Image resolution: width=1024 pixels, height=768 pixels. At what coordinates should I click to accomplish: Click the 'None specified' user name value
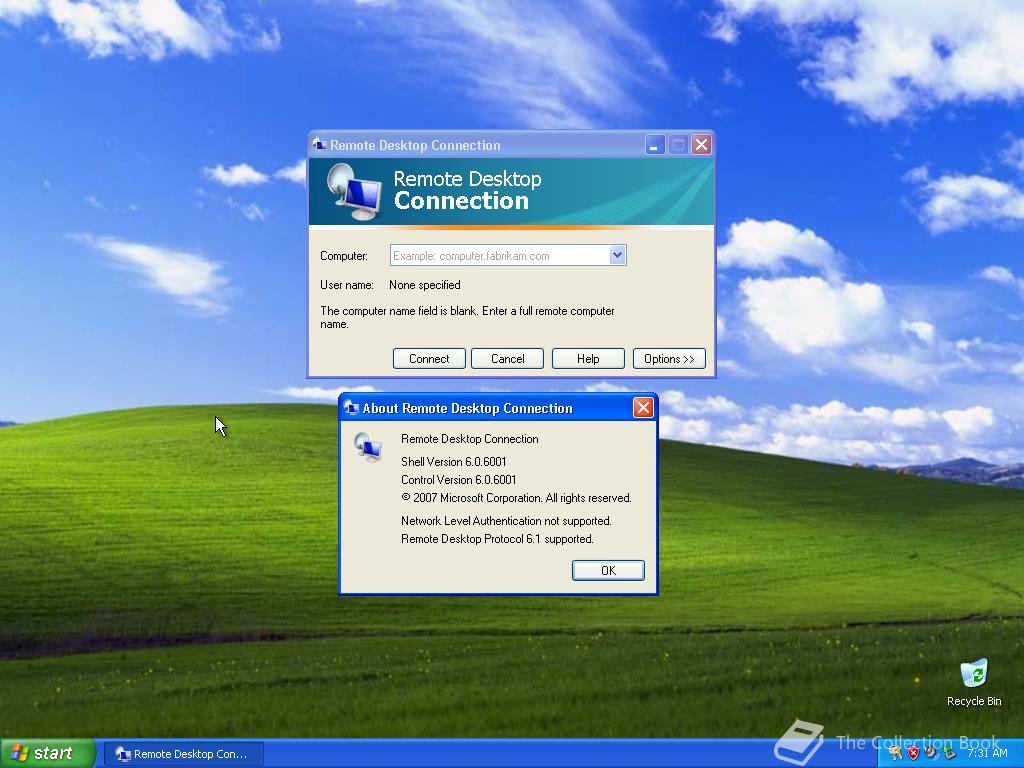[424, 285]
